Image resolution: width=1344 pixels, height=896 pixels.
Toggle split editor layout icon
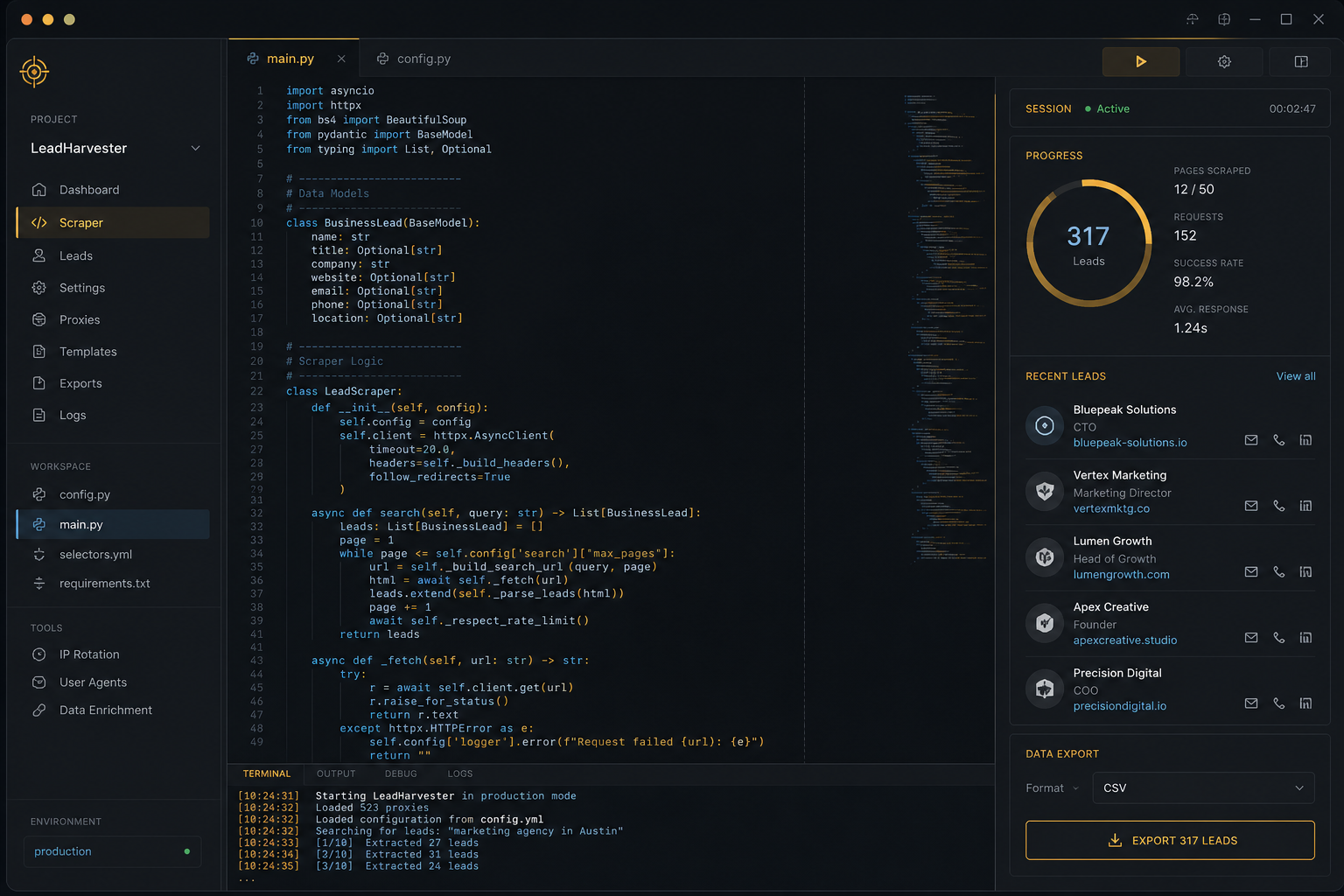pos(1301,61)
